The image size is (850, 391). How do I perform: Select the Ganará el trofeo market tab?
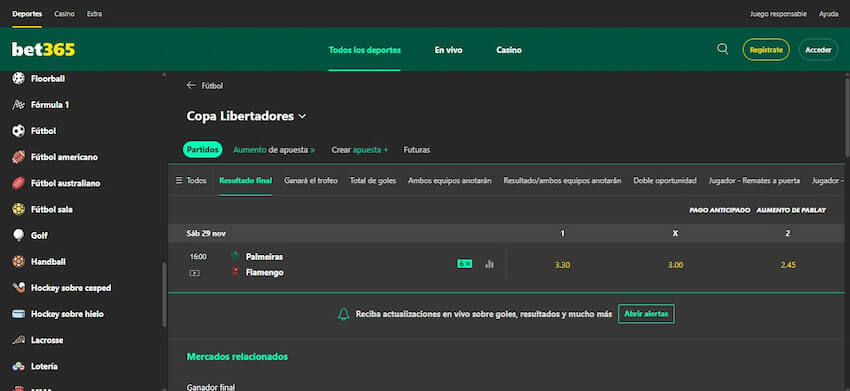pos(311,181)
